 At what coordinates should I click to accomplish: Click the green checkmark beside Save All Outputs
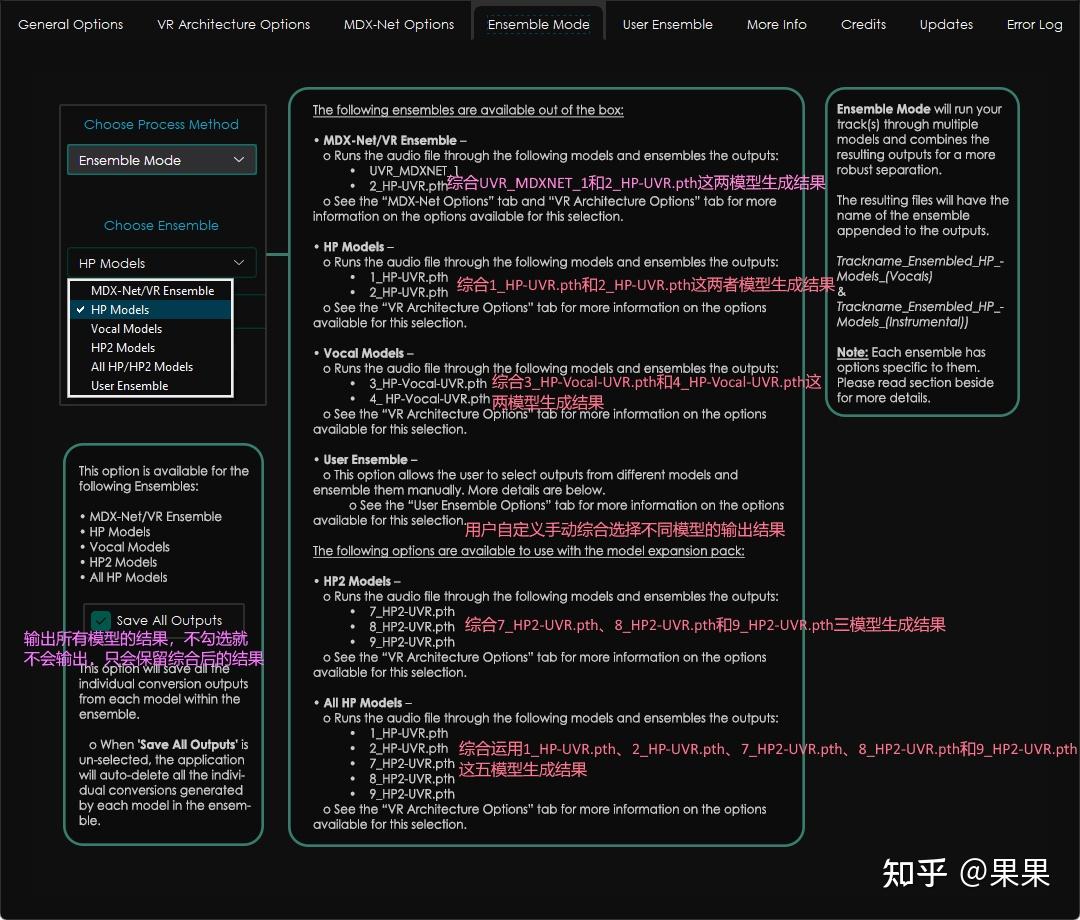[x=100, y=620]
